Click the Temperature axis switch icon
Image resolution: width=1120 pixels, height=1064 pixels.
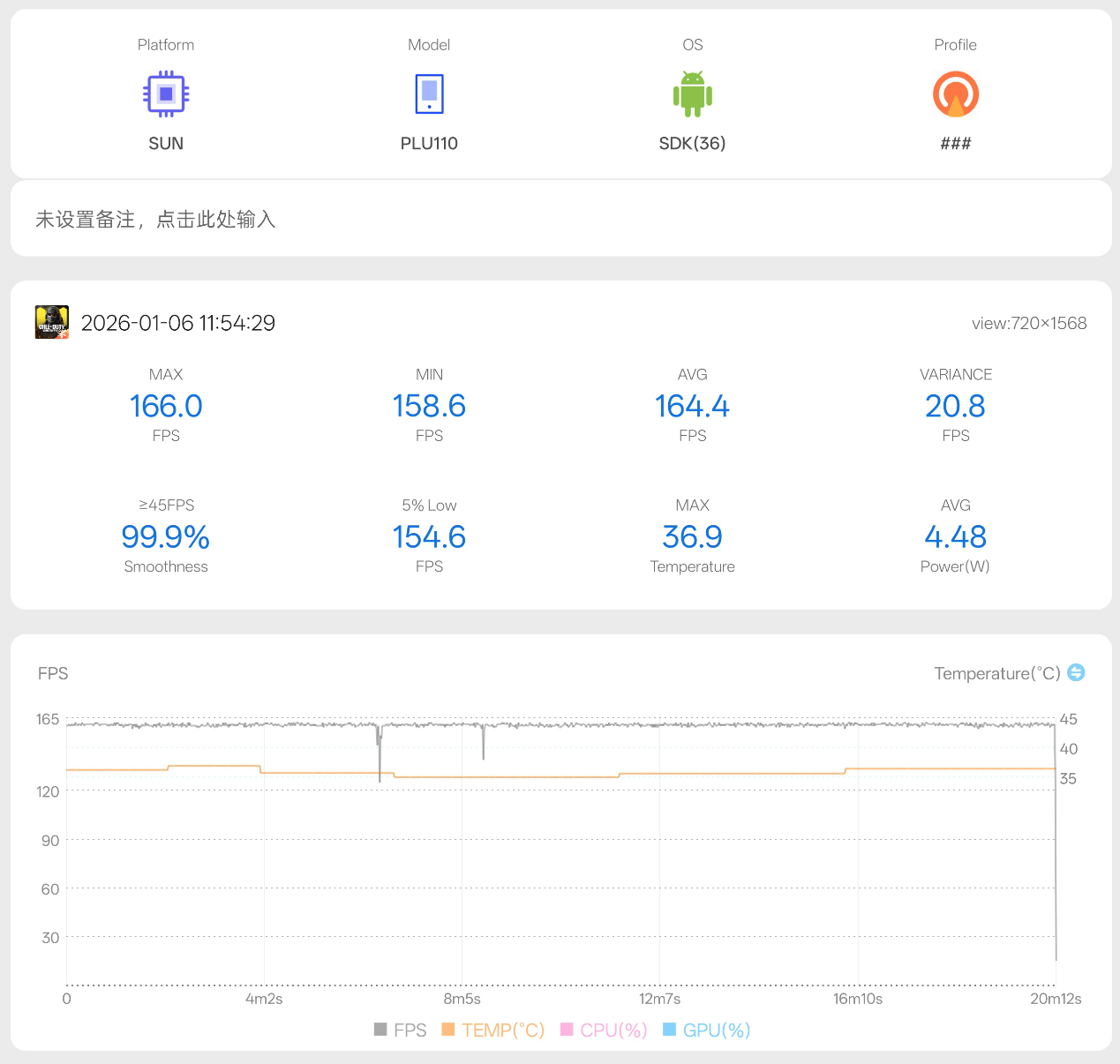pyautogui.click(x=1076, y=673)
